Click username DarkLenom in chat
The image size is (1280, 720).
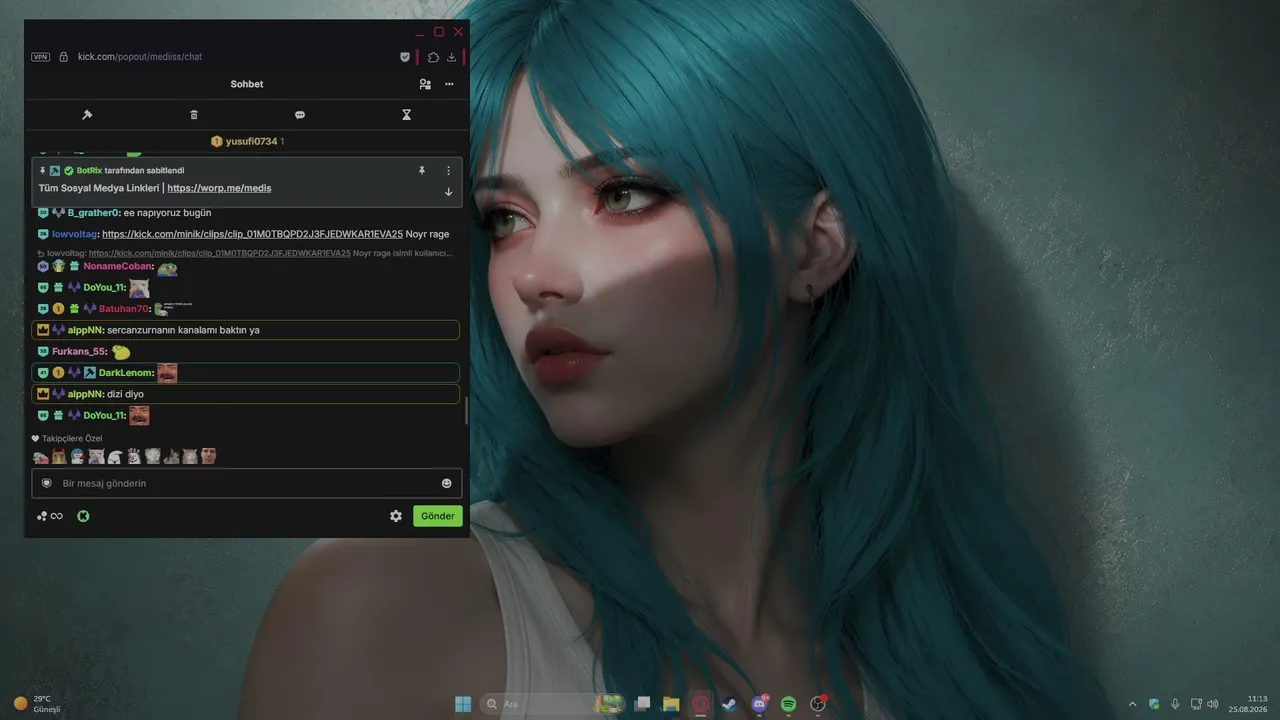click(126, 373)
